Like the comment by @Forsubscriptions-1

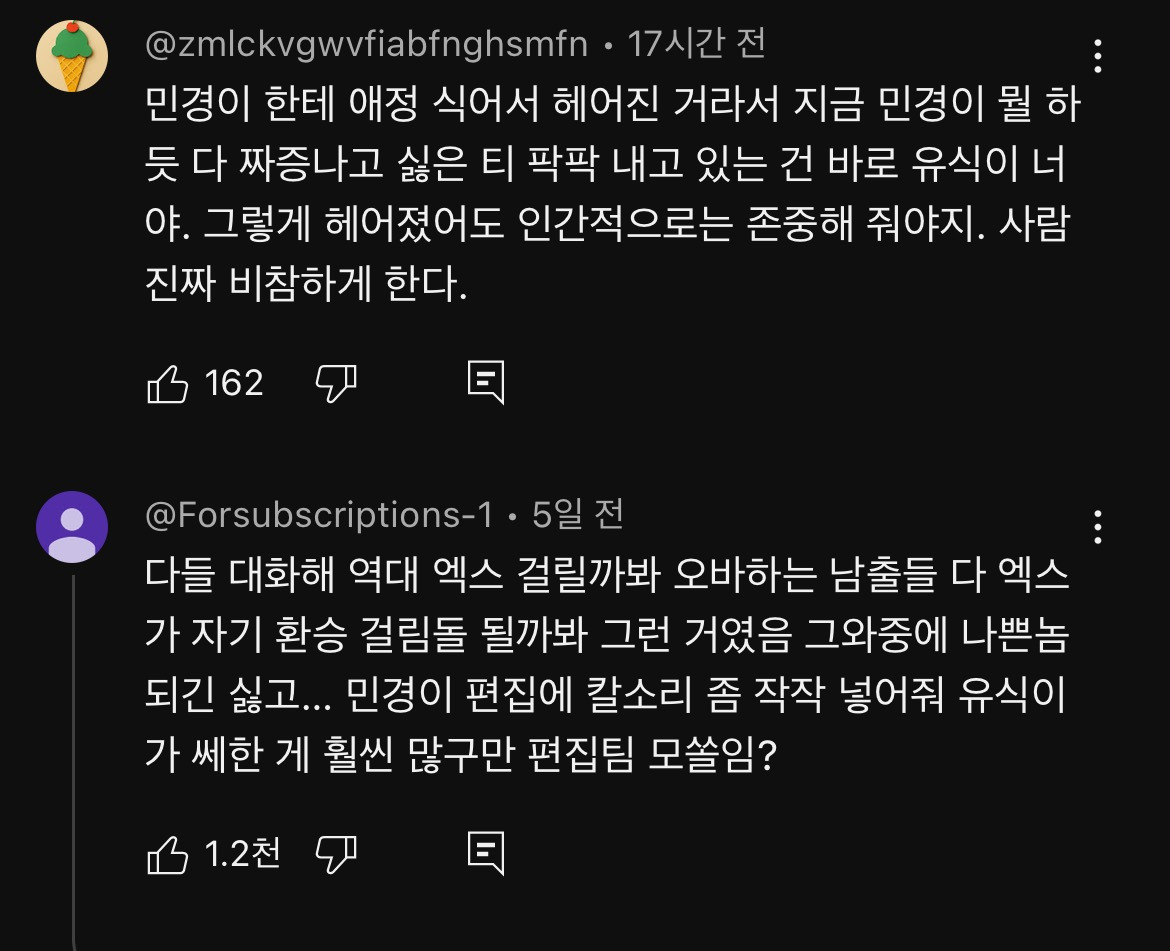(x=168, y=854)
